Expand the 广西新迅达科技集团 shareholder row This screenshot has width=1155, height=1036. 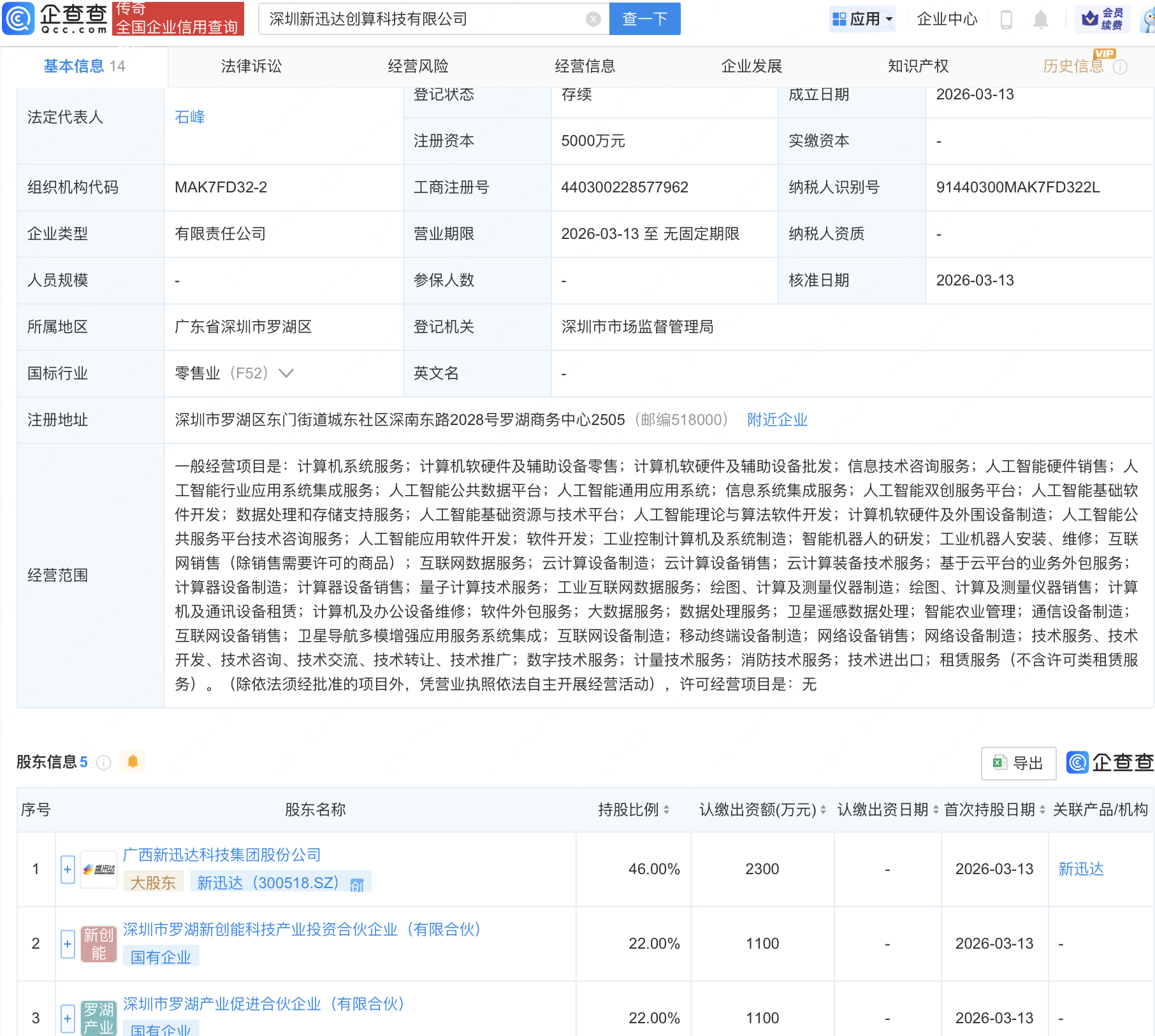[x=67, y=868]
